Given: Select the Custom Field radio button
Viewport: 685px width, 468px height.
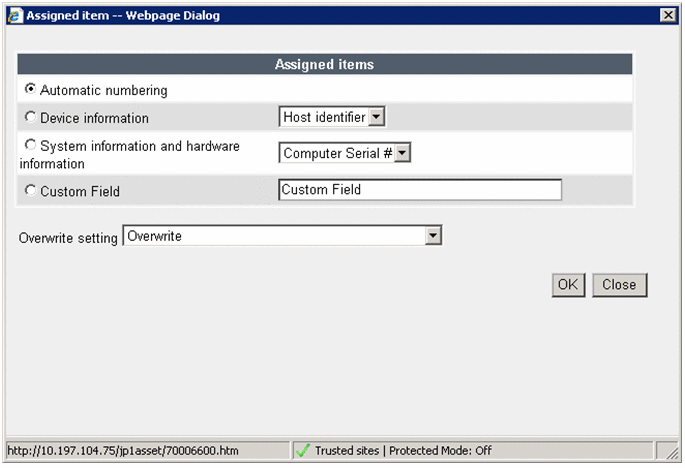Looking at the screenshot, I should [x=30, y=190].
